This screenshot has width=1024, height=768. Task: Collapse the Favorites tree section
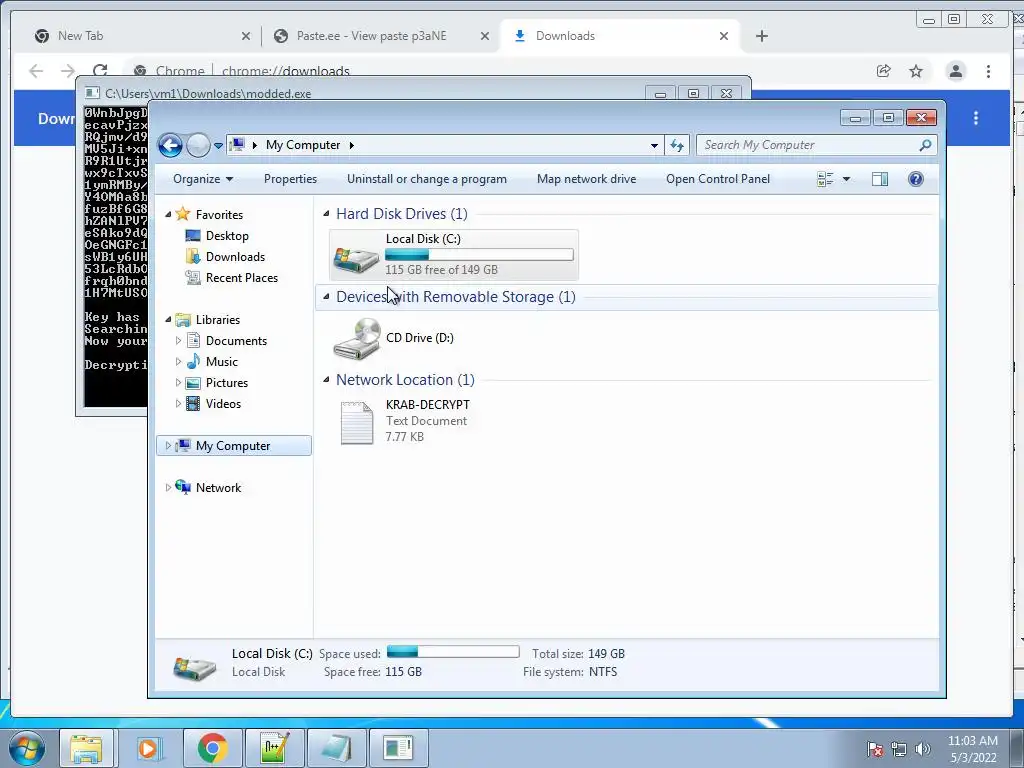pos(168,214)
